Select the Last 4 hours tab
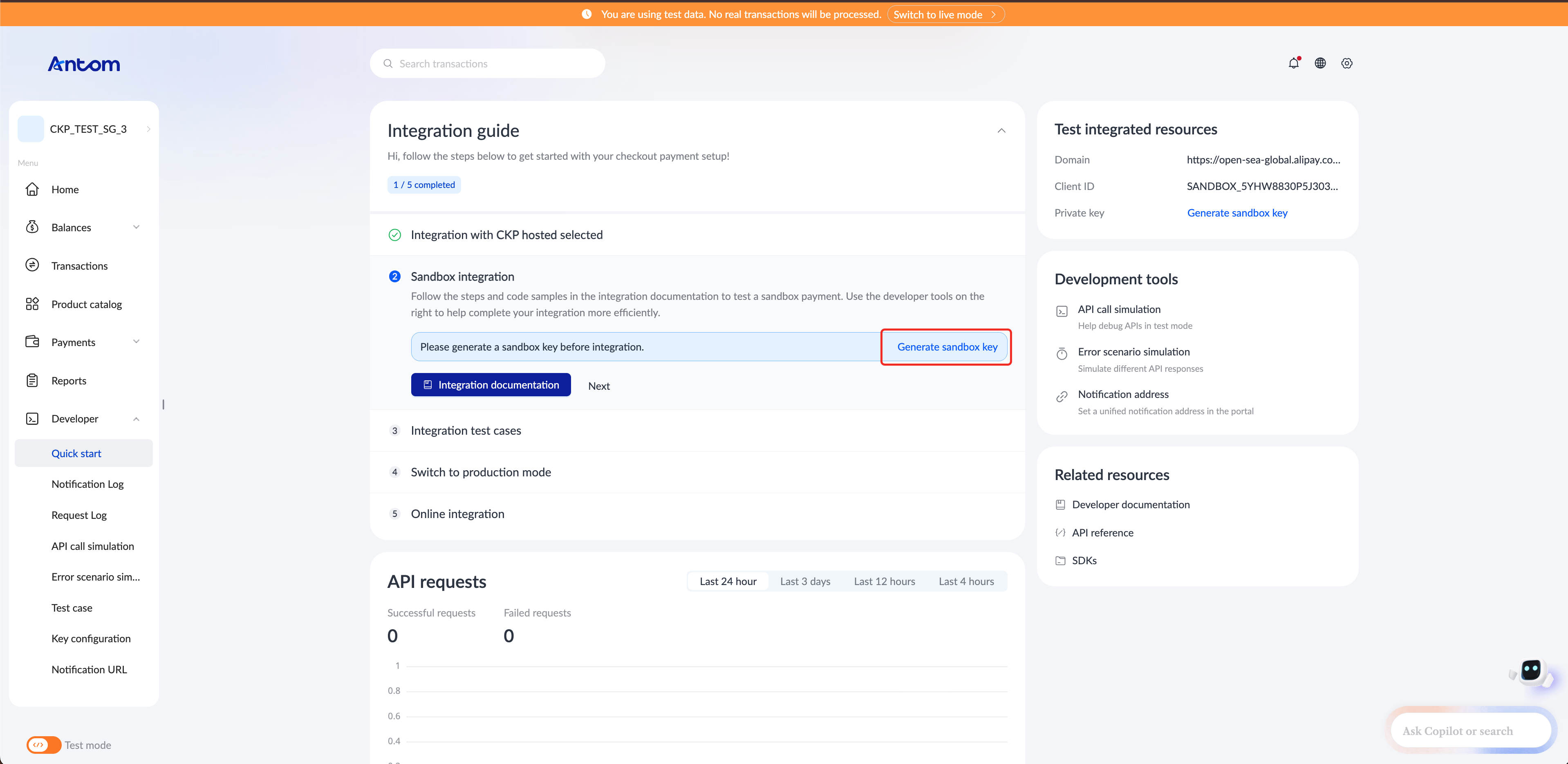 pyautogui.click(x=966, y=581)
